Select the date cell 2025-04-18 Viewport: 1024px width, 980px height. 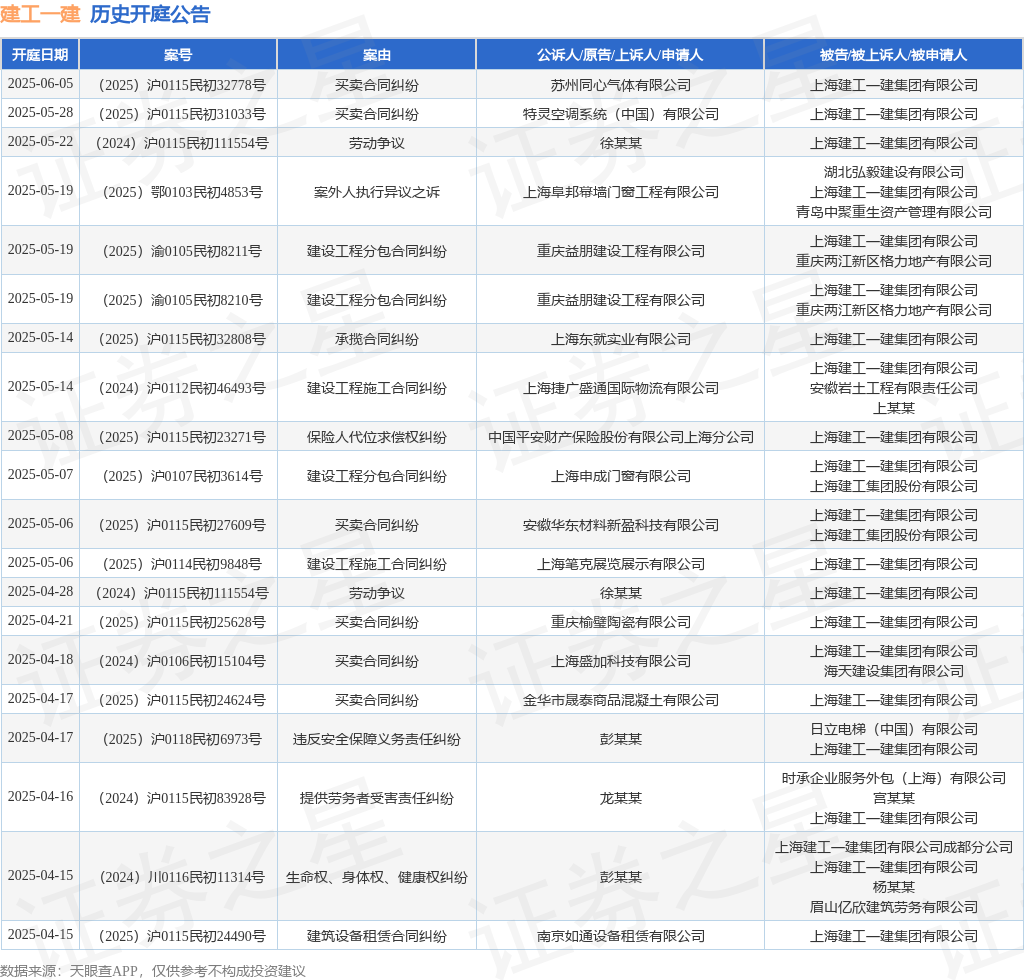coord(40,659)
